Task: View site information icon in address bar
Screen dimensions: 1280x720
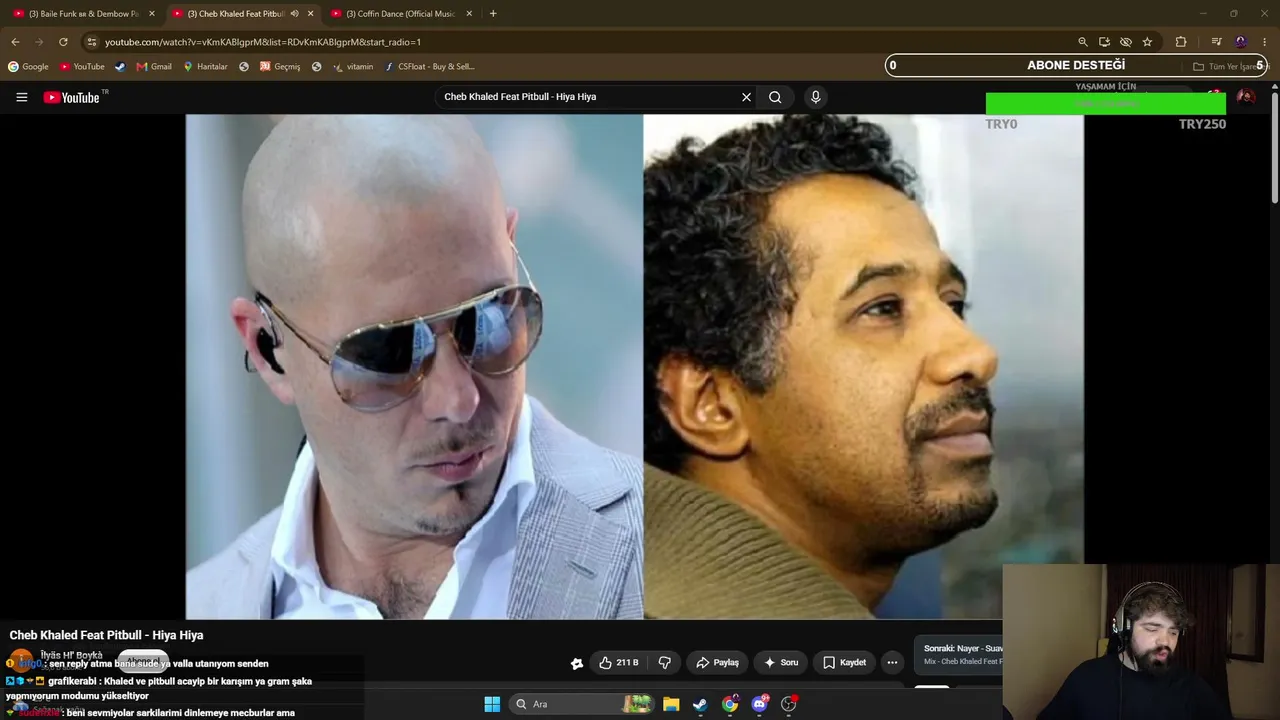Action: pyautogui.click(x=91, y=42)
